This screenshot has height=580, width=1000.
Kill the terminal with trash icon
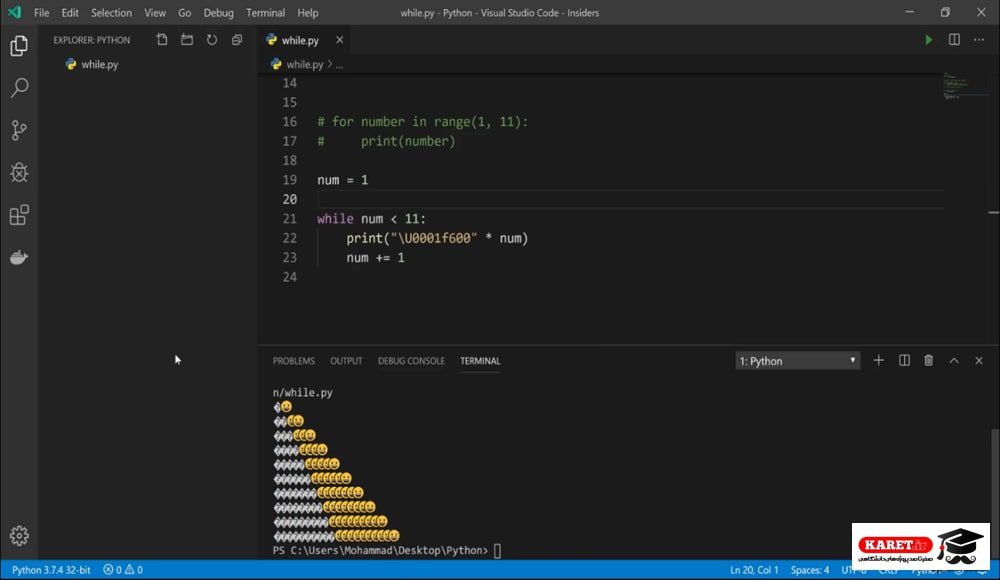point(929,361)
